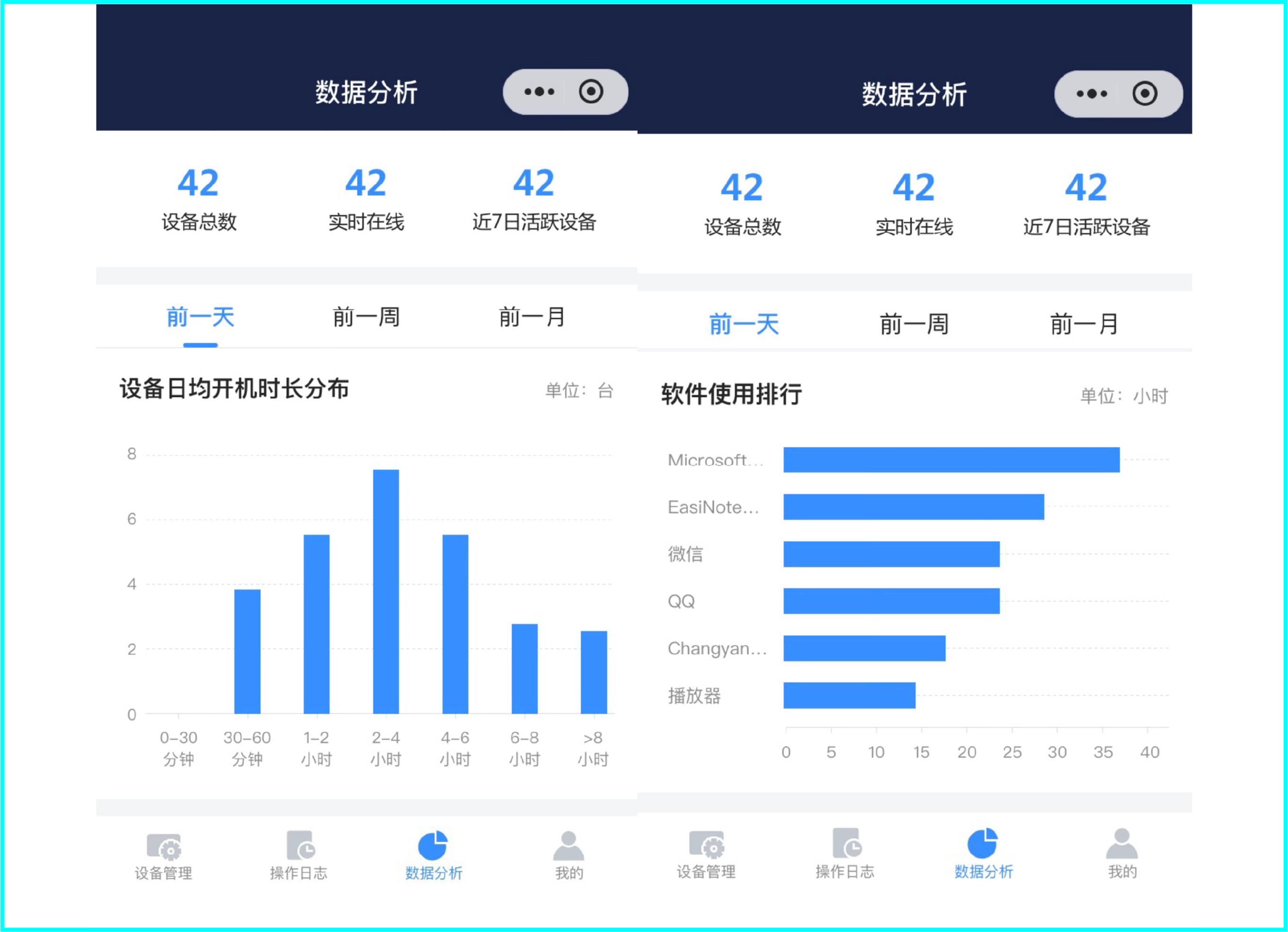
Task: Select 数据分析 pie icon in left screen bottom bar
Action: [433, 846]
